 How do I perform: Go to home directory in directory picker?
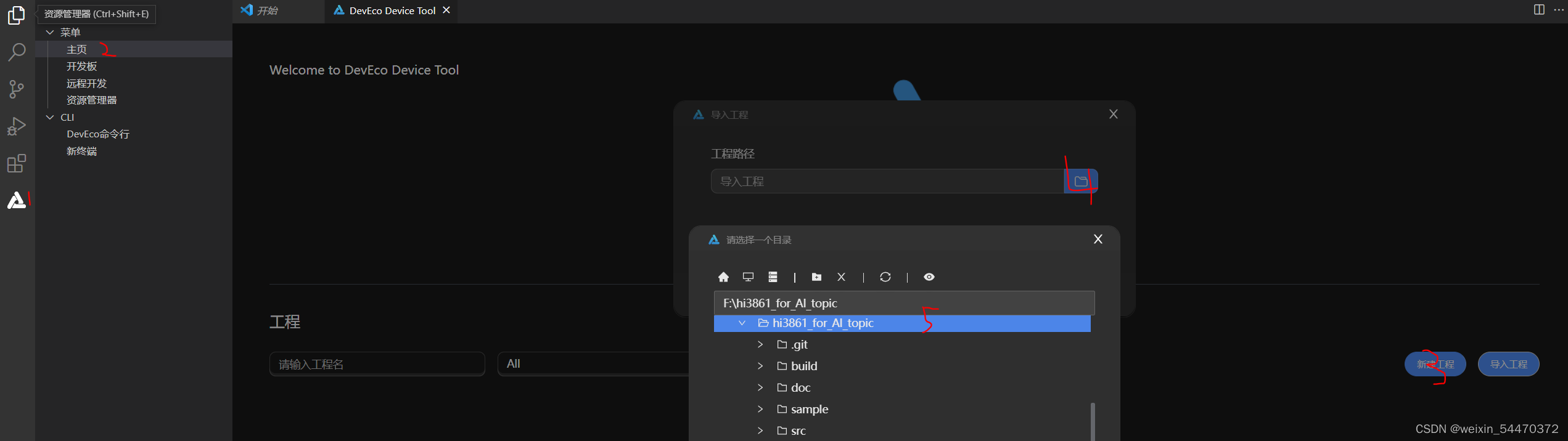(x=723, y=277)
